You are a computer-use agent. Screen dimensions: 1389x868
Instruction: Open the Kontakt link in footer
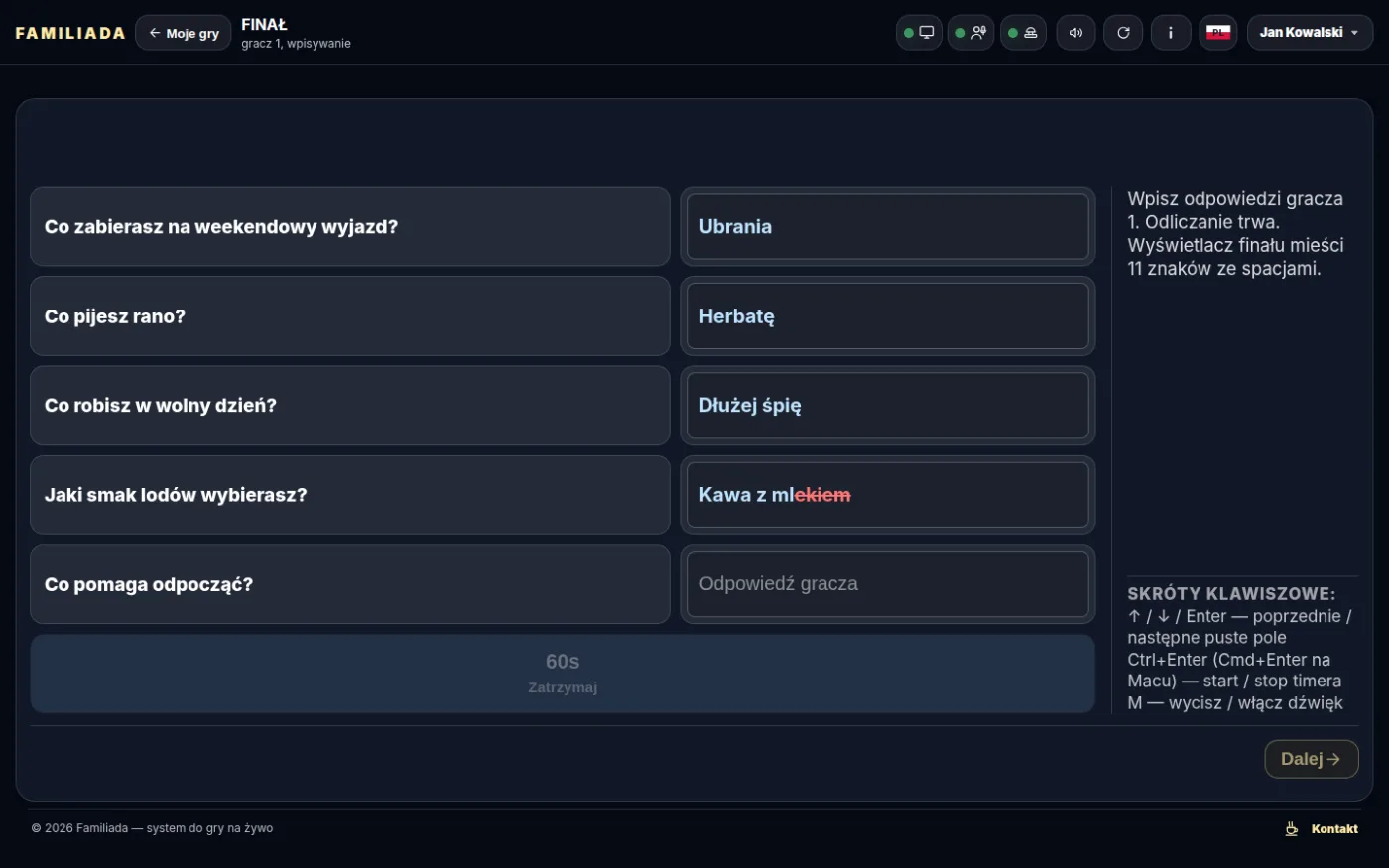point(1334,829)
